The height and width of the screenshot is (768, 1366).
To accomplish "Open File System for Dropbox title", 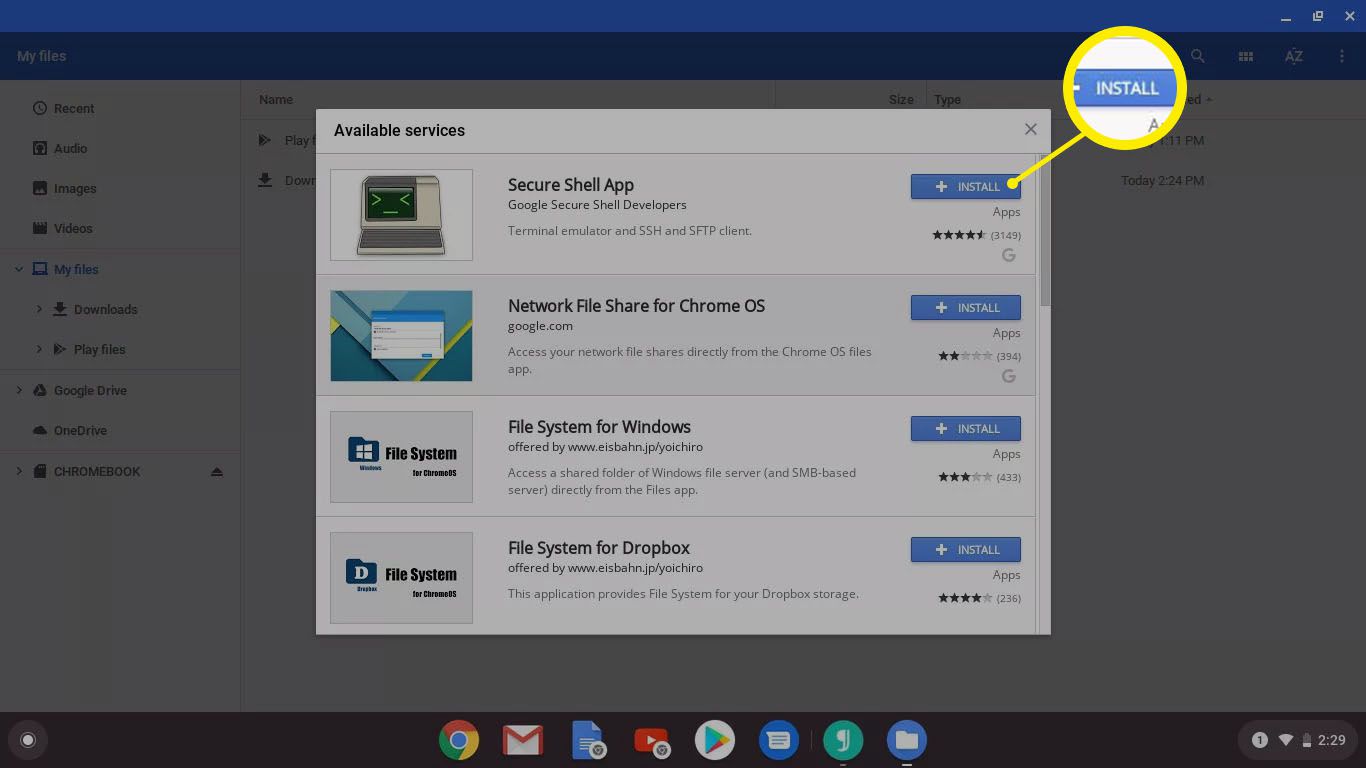I will click(x=599, y=548).
